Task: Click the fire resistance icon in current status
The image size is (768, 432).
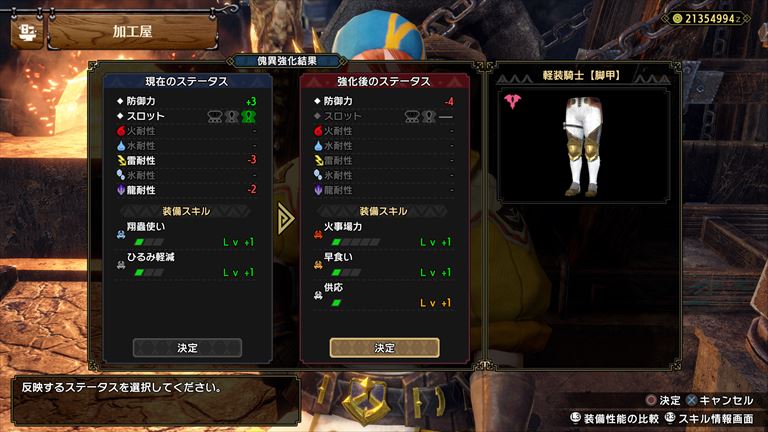Action: click(x=121, y=131)
